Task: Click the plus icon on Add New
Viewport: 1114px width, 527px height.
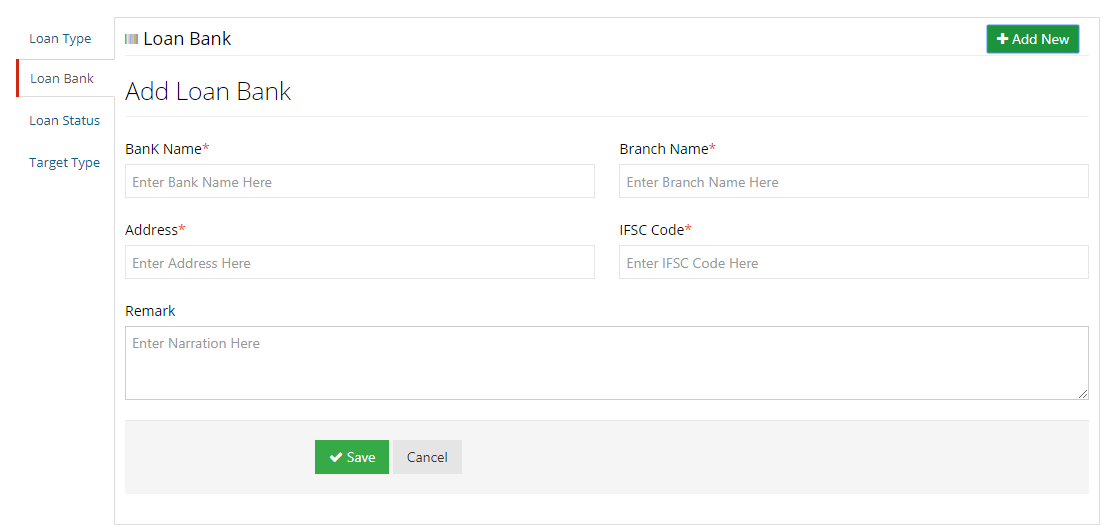Action: (1002, 39)
